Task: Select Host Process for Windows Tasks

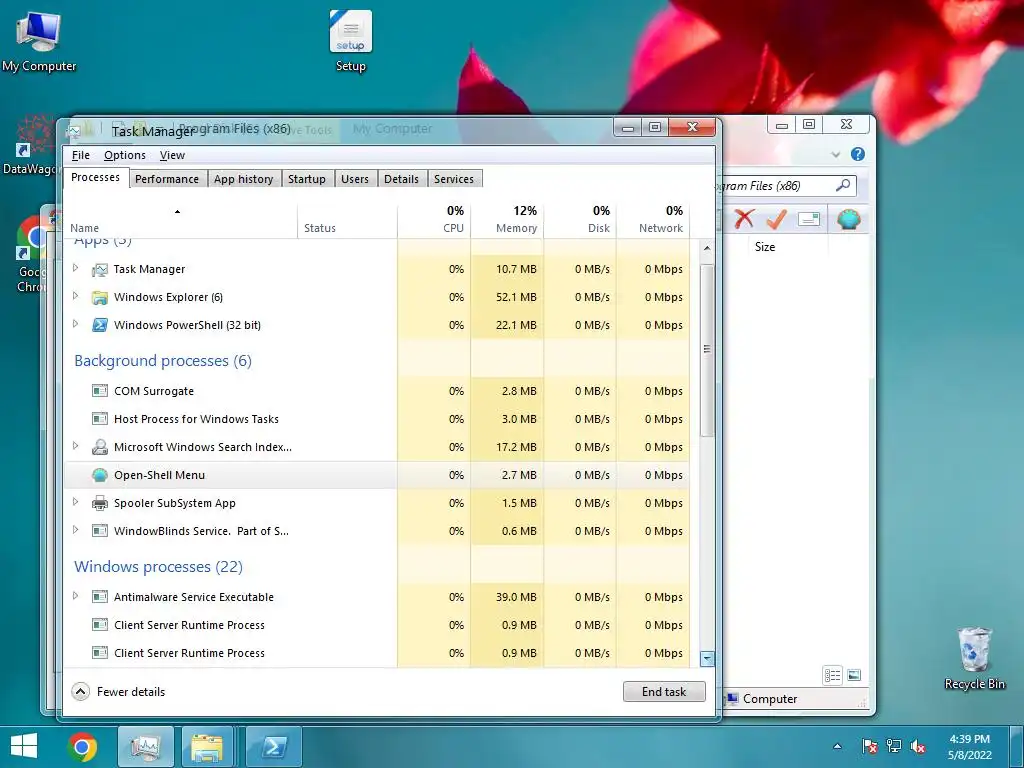Action: pyautogui.click(x=377, y=419)
